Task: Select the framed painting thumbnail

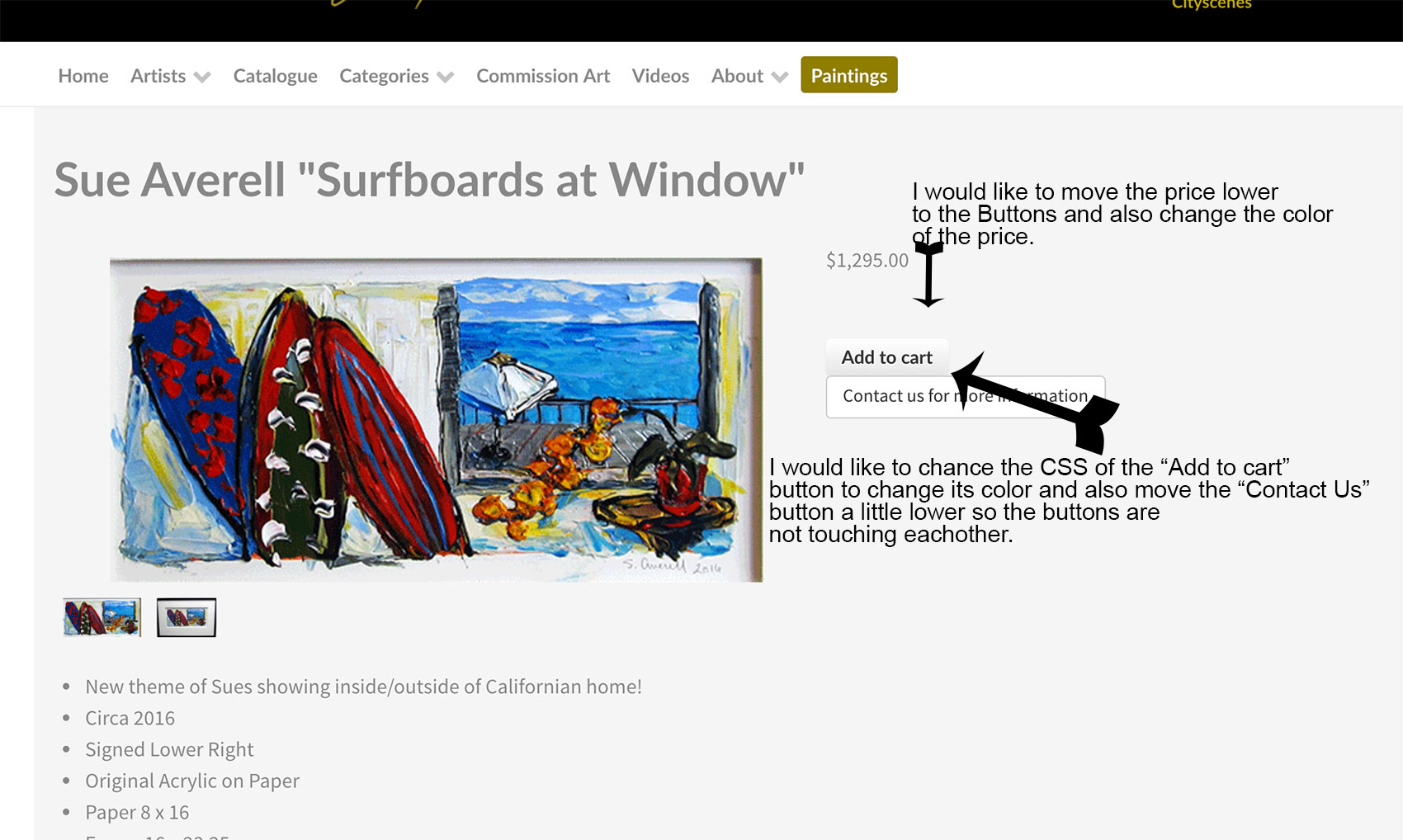Action: pos(187,617)
